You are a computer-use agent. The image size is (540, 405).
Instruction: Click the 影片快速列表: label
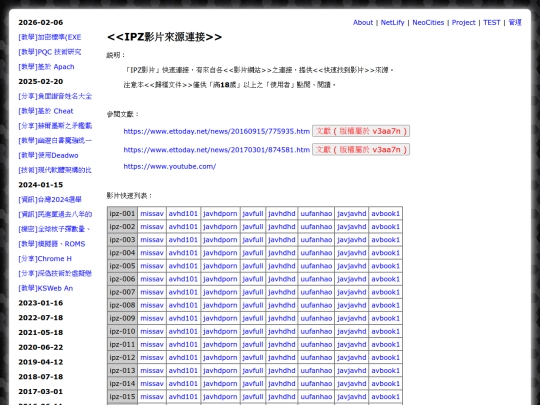(x=129, y=196)
